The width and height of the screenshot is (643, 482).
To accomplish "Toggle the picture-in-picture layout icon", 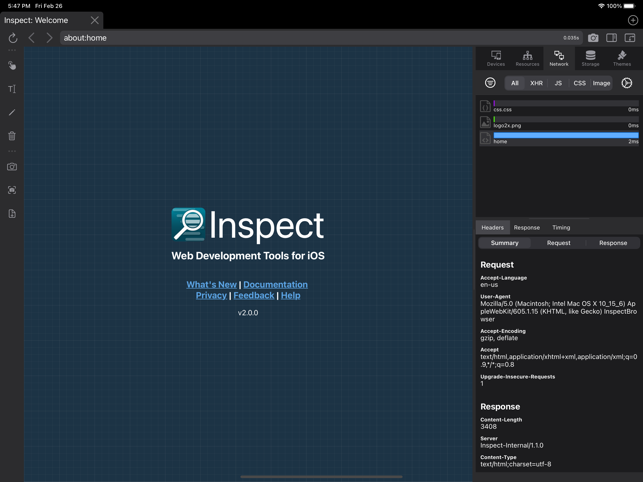I will (630, 38).
